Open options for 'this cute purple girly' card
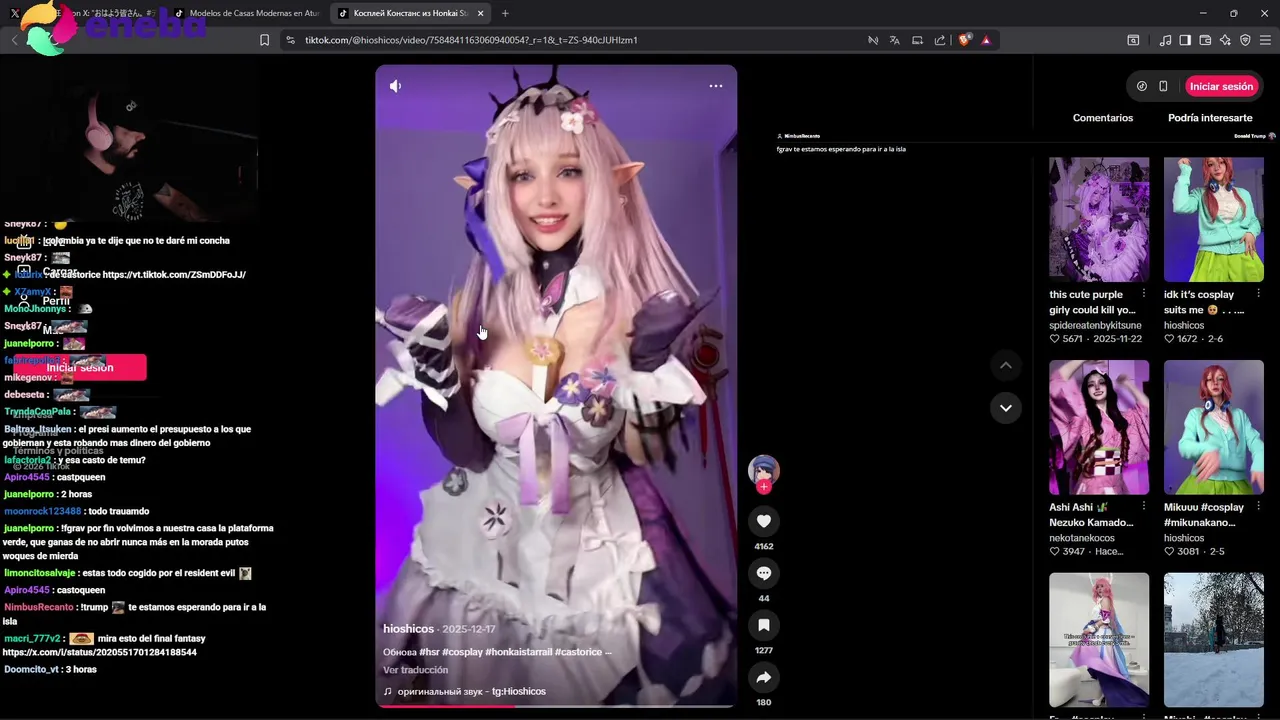 click(1144, 294)
